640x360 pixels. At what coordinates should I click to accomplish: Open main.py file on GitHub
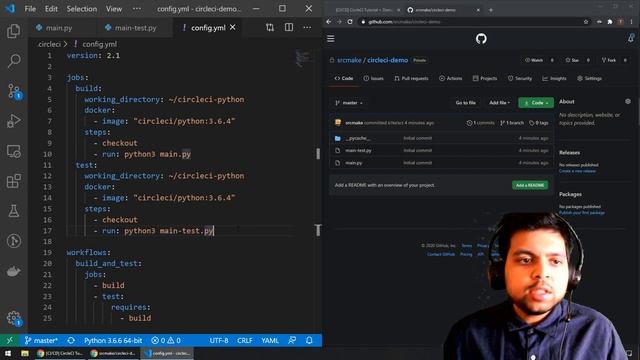click(x=353, y=163)
